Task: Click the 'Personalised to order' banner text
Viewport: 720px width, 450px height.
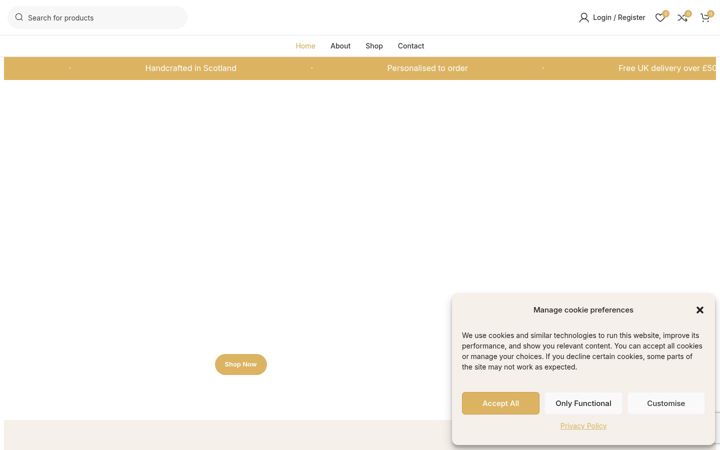Action: [x=427, y=68]
